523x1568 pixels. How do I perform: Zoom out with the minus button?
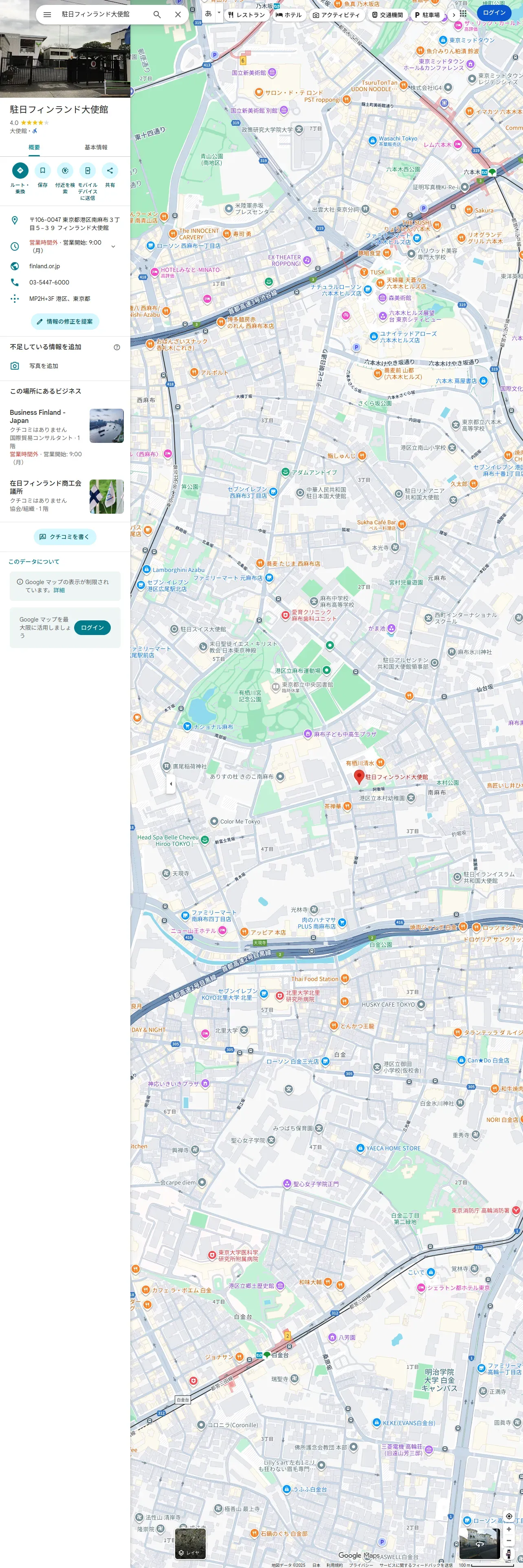(509, 1541)
